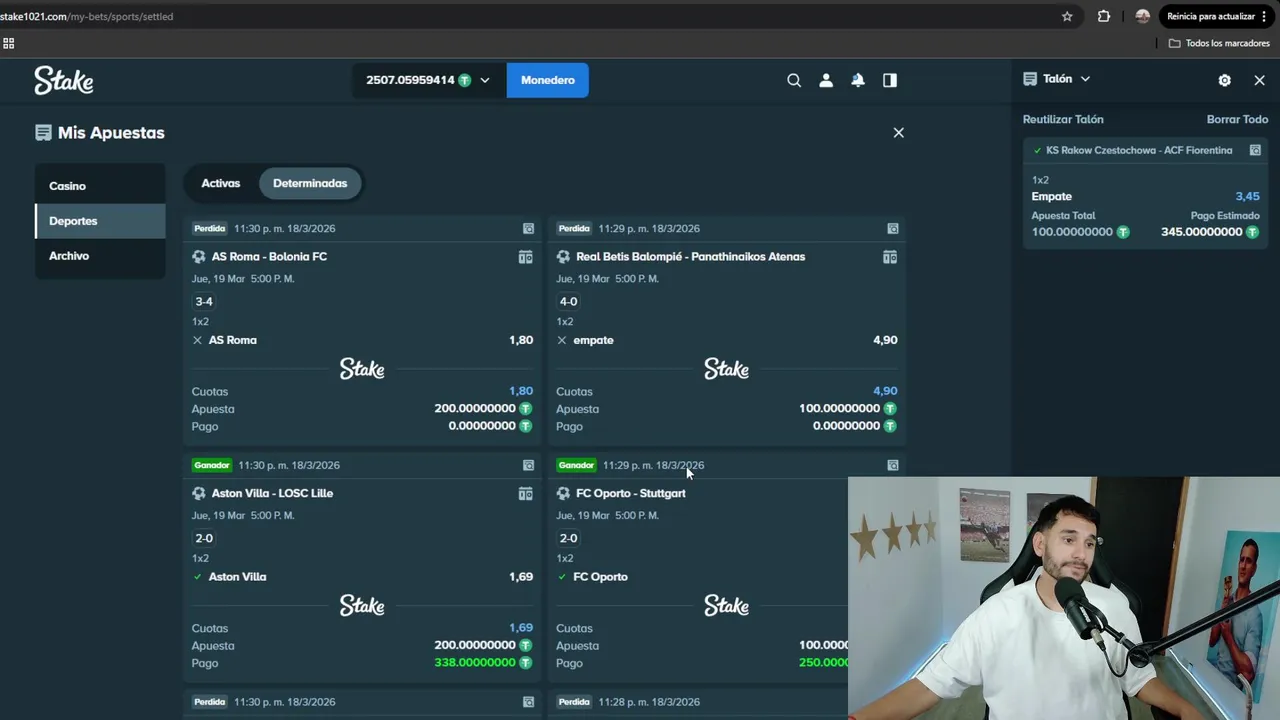Open share icon on AS Roma bet header
The width and height of the screenshot is (1280, 720).
tap(528, 228)
